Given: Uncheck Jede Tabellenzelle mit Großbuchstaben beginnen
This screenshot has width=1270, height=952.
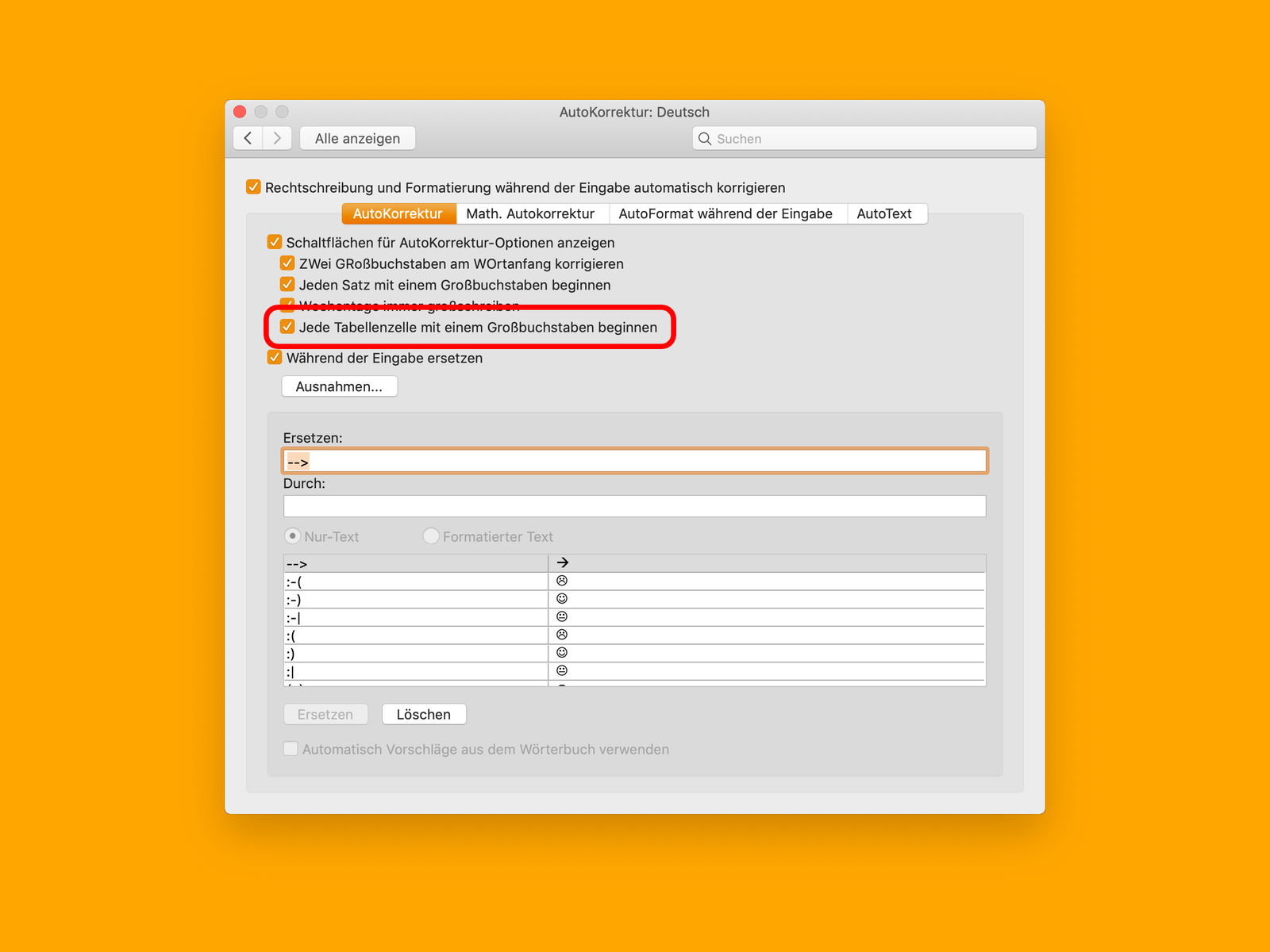Looking at the screenshot, I should pos(287,327).
